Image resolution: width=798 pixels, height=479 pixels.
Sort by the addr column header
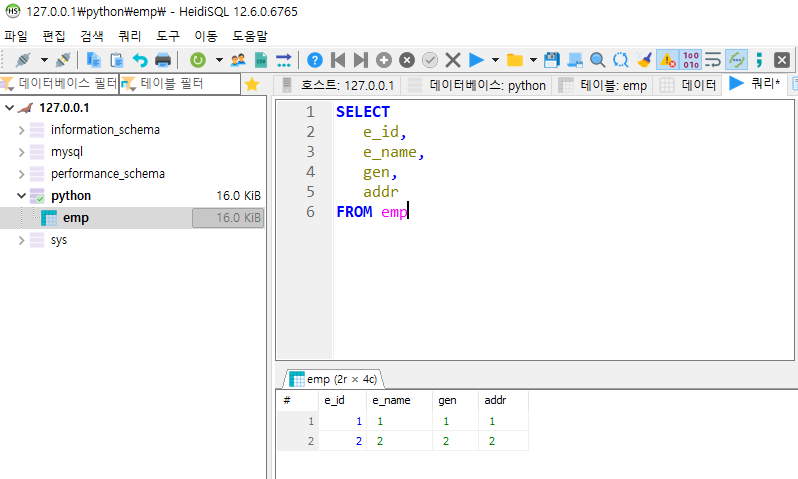tap(503, 401)
